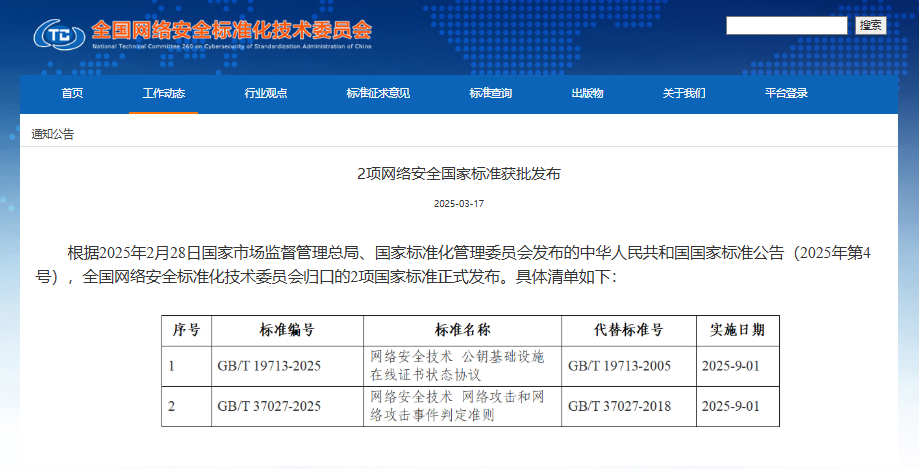919x469 pixels.
Task: Select the 工作动态 navigation tab
Action: [164, 93]
